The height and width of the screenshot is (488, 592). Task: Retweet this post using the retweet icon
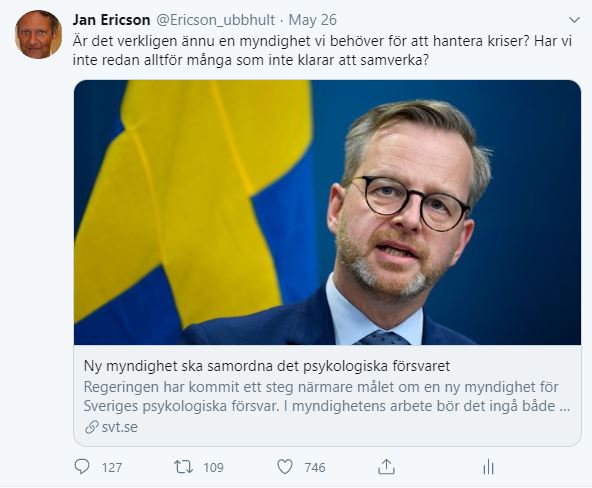[183, 467]
